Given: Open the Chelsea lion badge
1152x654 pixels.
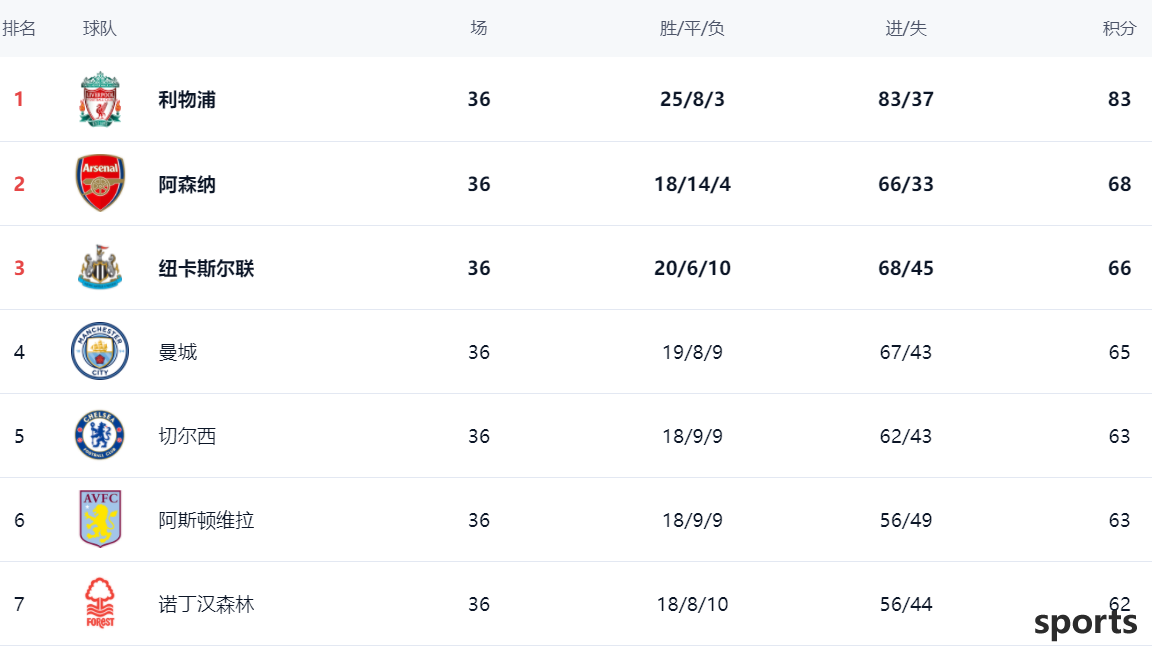Looking at the screenshot, I should [100, 435].
